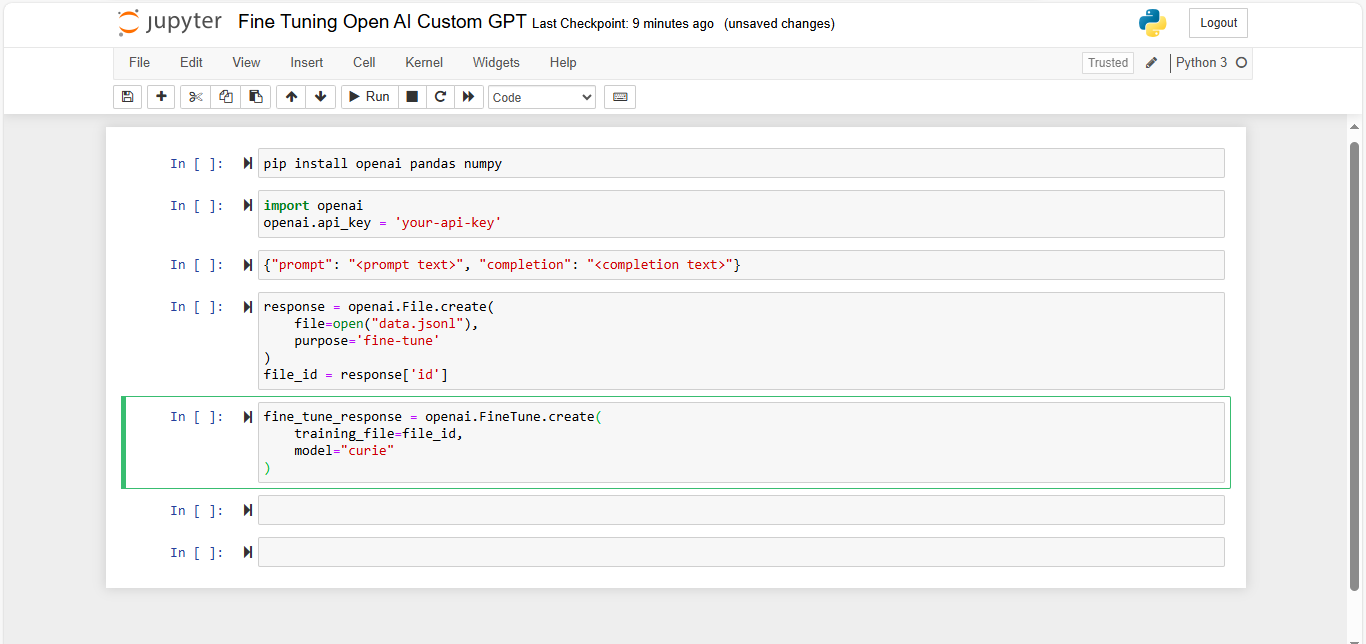Restart kernel and run all via fast-forward icon

coord(468,96)
